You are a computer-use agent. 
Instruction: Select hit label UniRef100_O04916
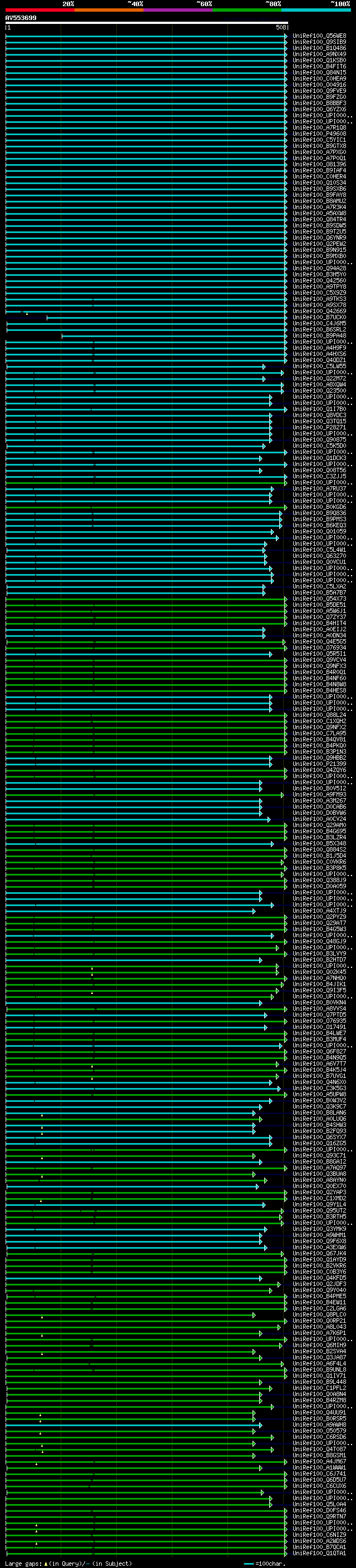pyautogui.click(x=319, y=85)
